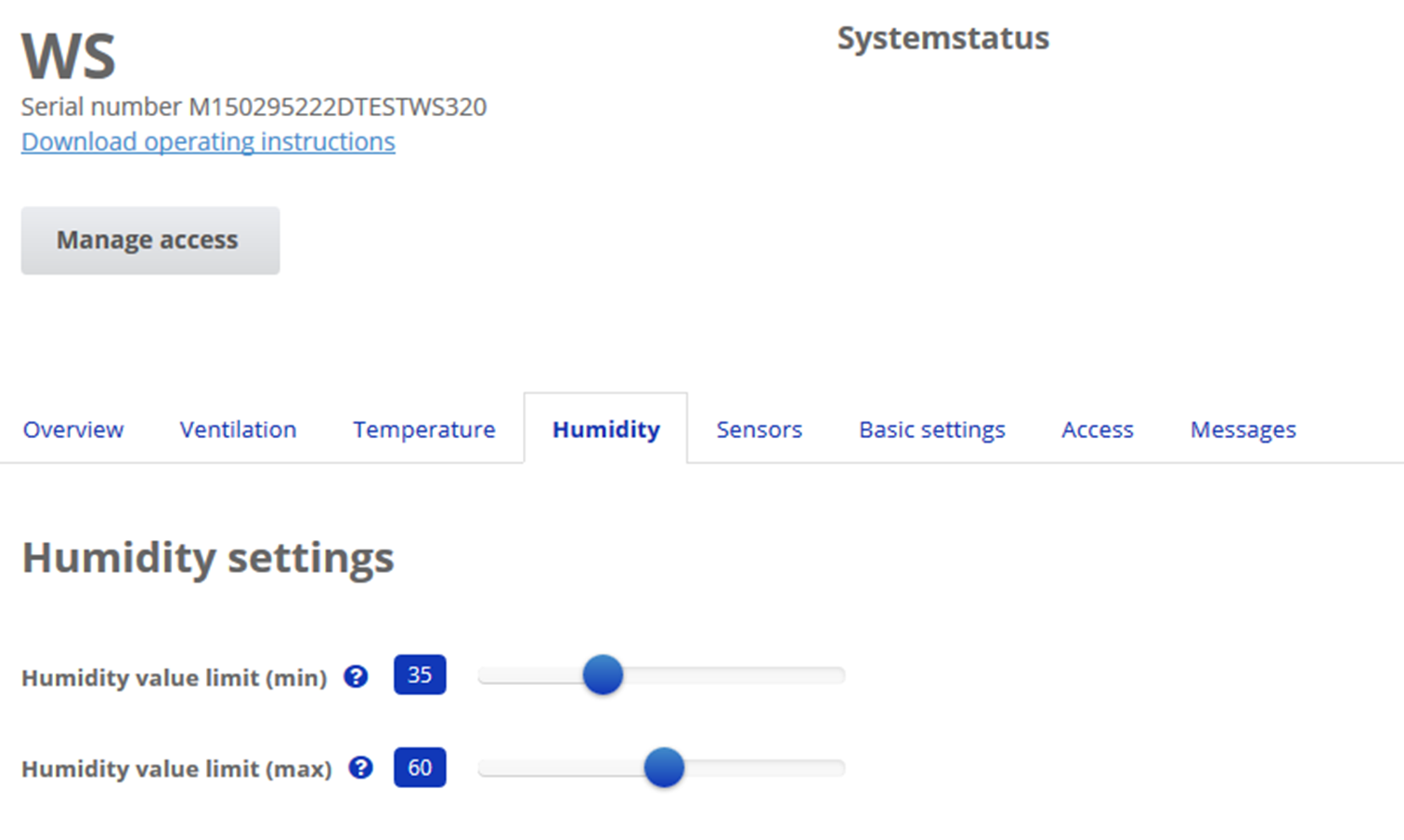
Task: Switch to Basic settings tab
Action: click(931, 430)
